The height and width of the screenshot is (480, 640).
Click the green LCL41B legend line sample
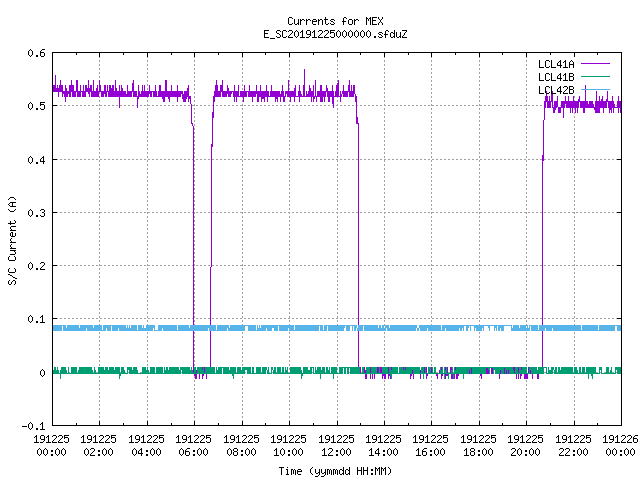point(595,76)
